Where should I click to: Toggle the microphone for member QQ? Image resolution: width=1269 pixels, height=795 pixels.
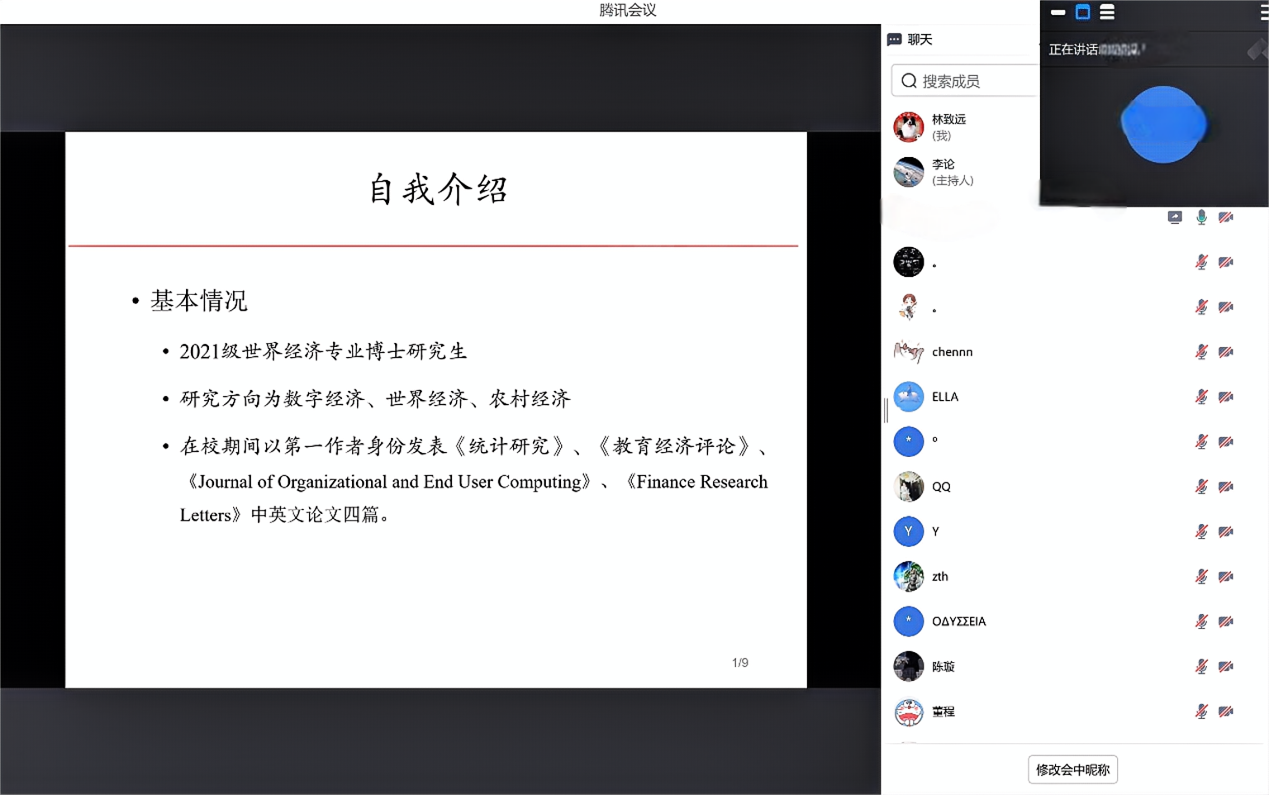(x=1201, y=487)
